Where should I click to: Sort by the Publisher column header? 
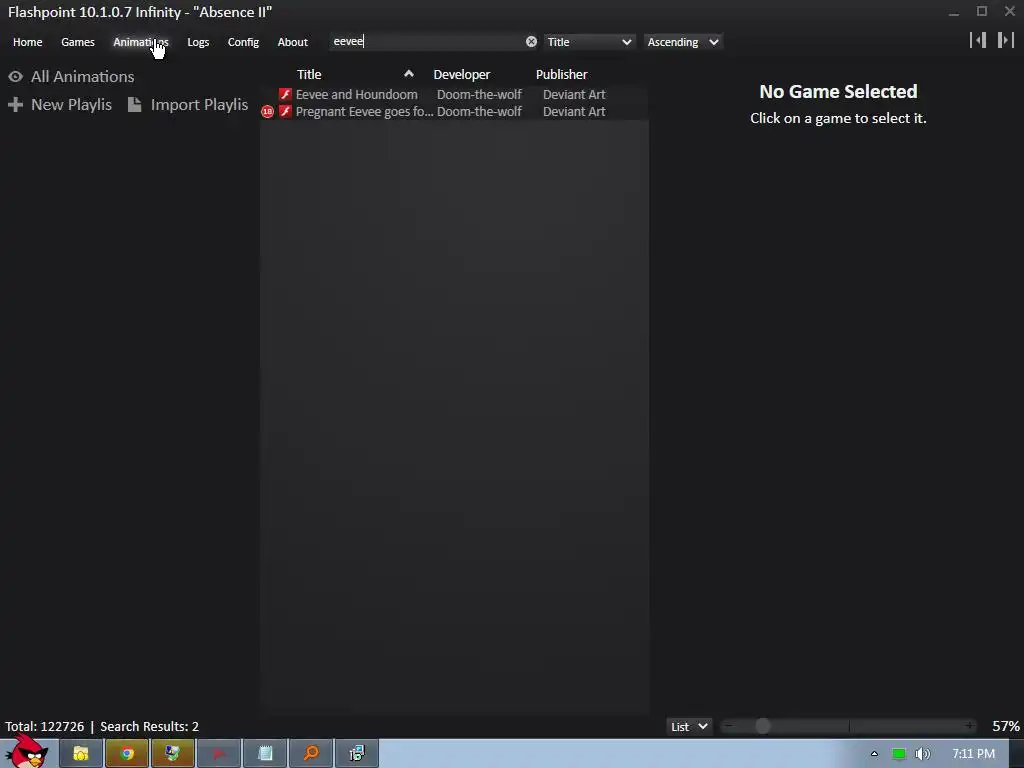562,74
